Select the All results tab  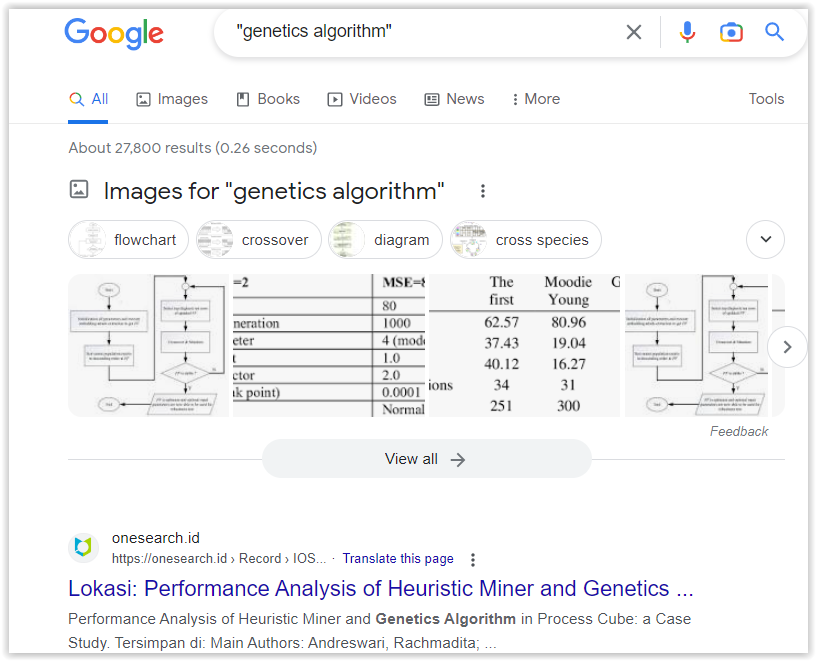click(x=88, y=99)
